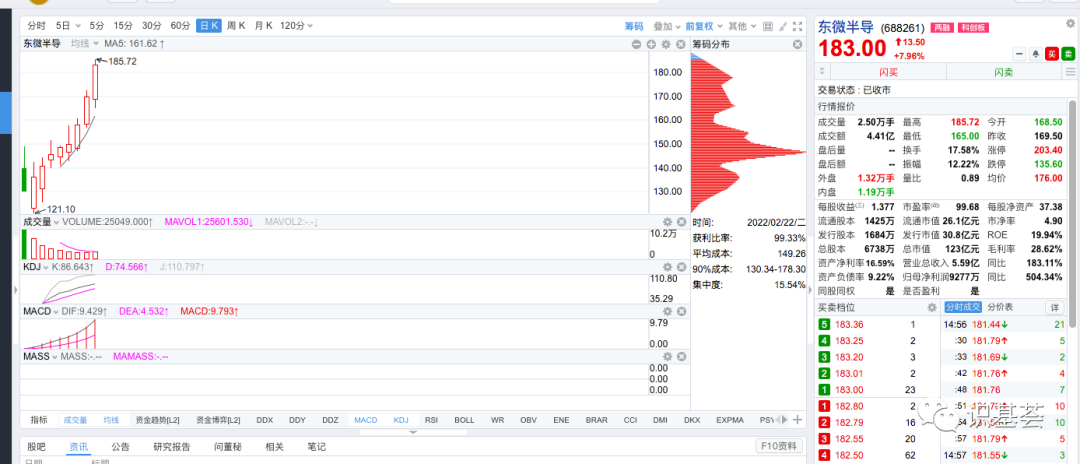This screenshot has width=1080, height=464.
Task: Enable DDX indicator in bottom bar
Action: pos(264,419)
